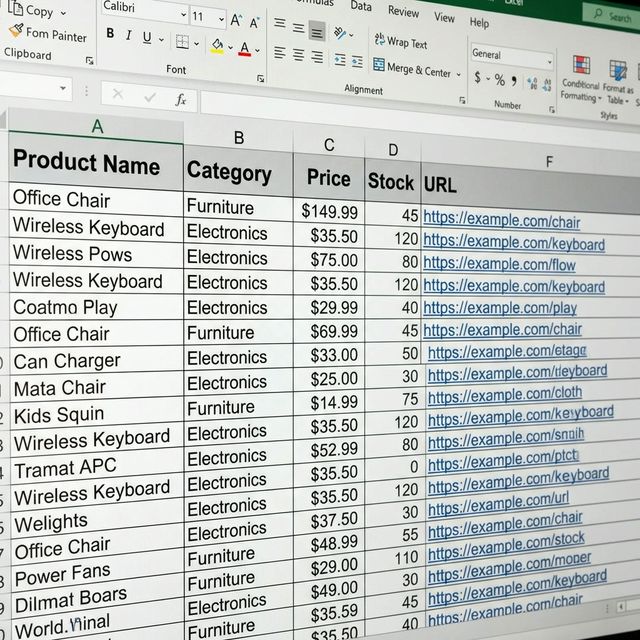Center text horizontally
Screen dimensions: 640x640
[x=298, y=55]
